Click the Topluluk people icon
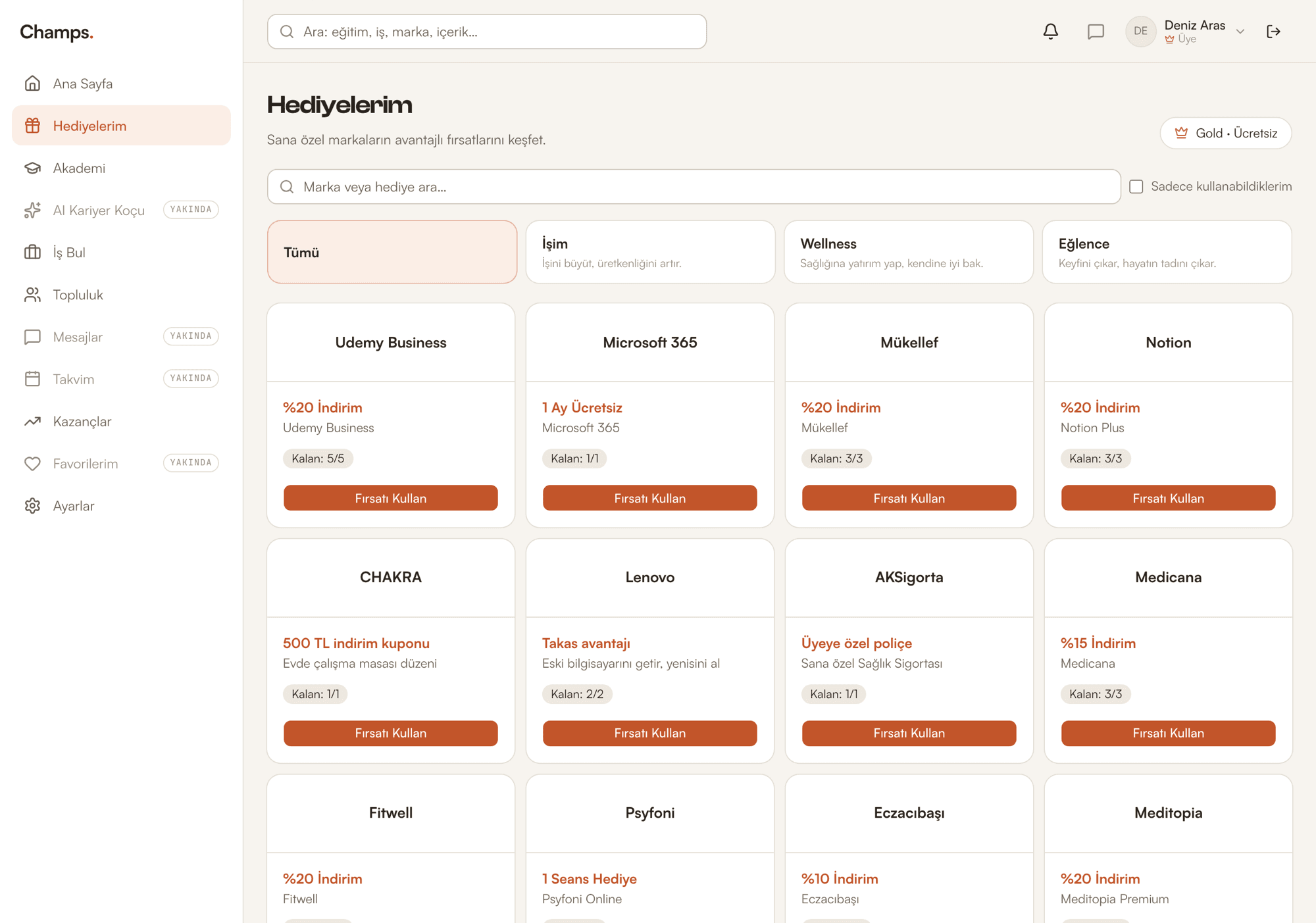This screenshot has width=1316, height=923. (32, 295)
